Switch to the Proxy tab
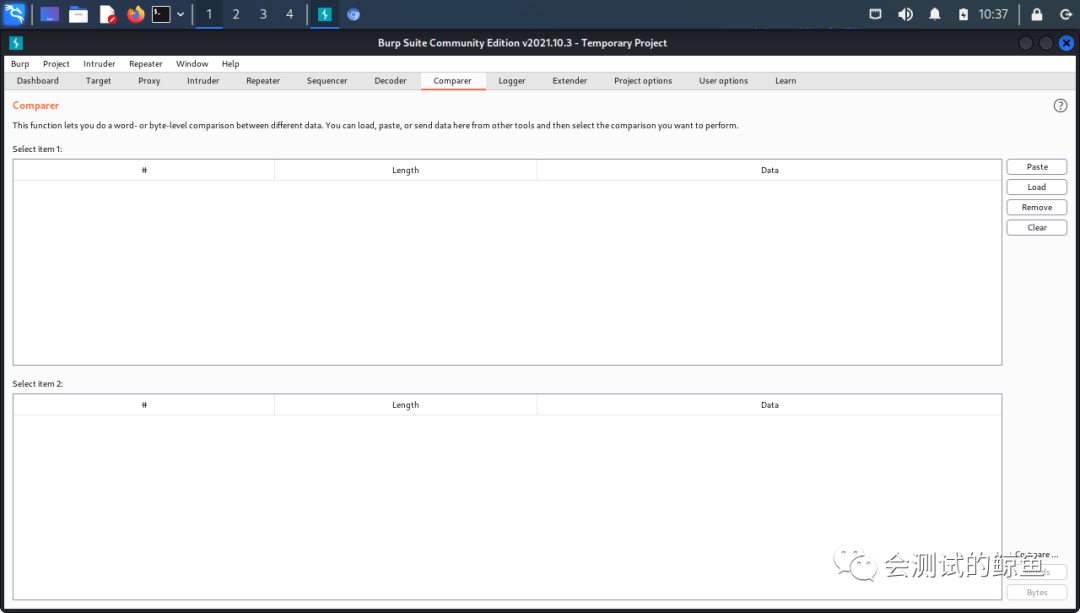 pyautogui.click(x=149, y=81)
